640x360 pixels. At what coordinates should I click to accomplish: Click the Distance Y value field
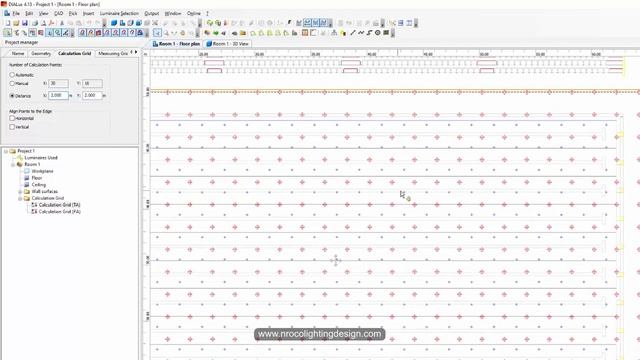tap(92, 96)
